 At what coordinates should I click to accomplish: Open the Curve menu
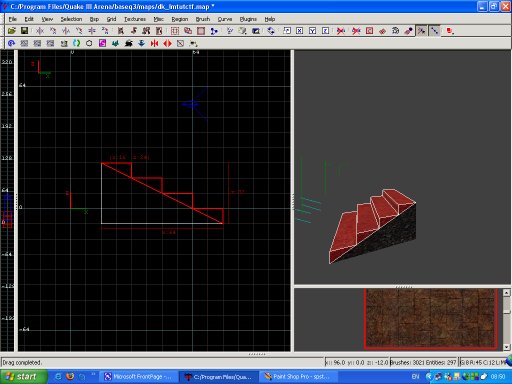click(x=225, y=19)
